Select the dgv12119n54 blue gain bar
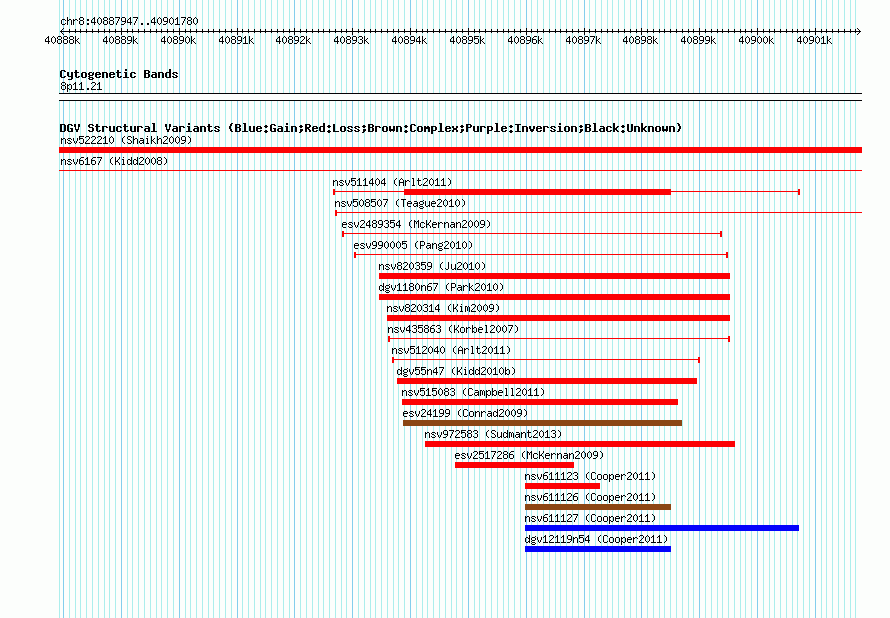 point(598,549)
